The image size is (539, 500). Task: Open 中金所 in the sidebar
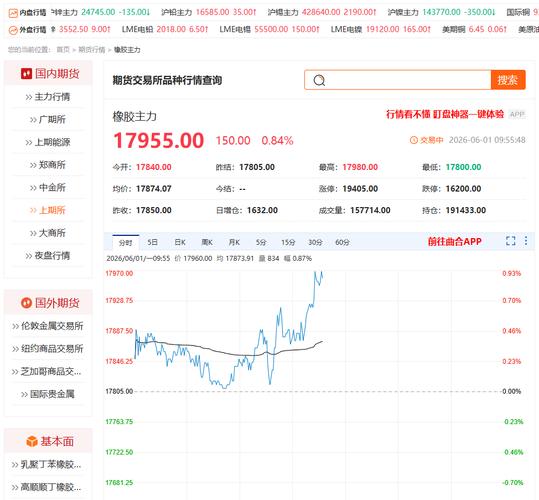pos(48,188)
